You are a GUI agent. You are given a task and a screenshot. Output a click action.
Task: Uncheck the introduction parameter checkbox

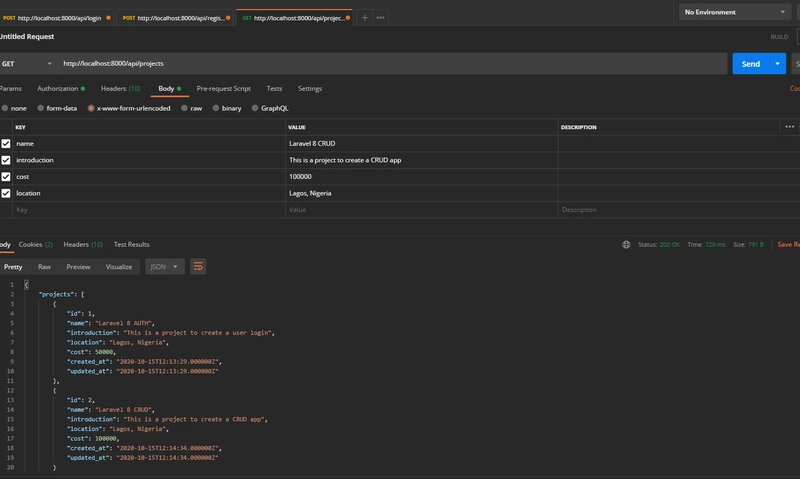6,160
